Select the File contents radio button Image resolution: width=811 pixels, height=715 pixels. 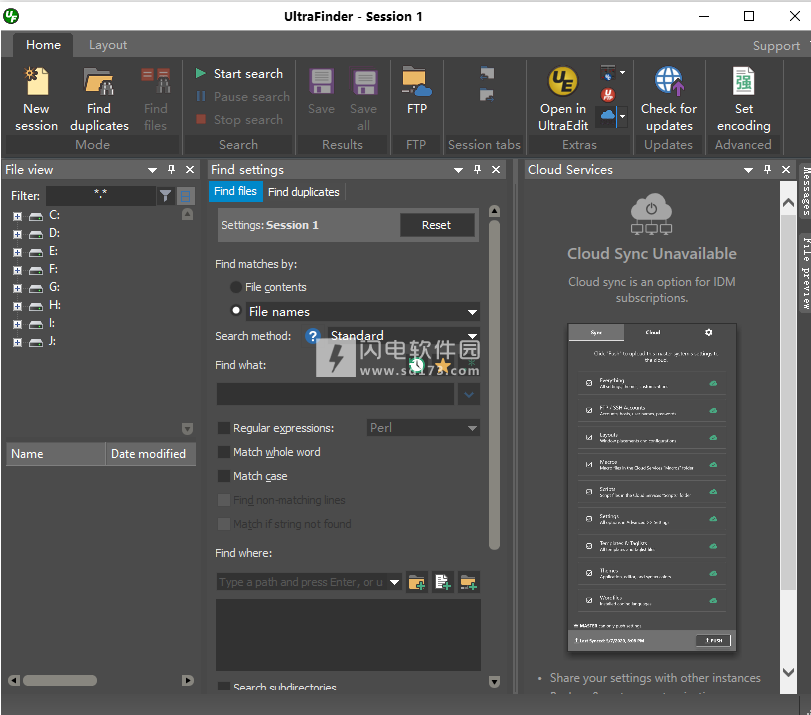236,287
